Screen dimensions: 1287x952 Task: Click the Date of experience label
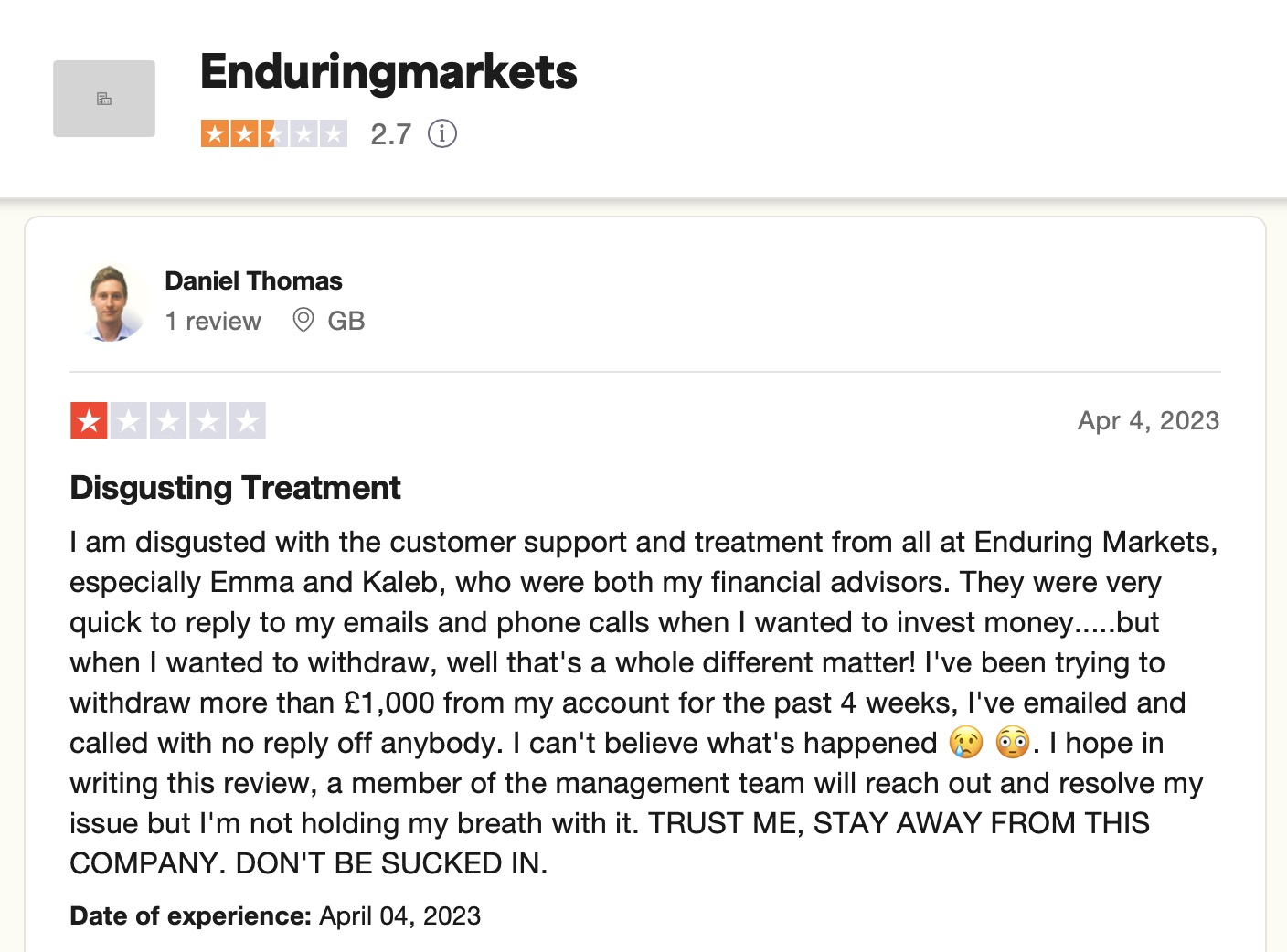tap(189, 915)
